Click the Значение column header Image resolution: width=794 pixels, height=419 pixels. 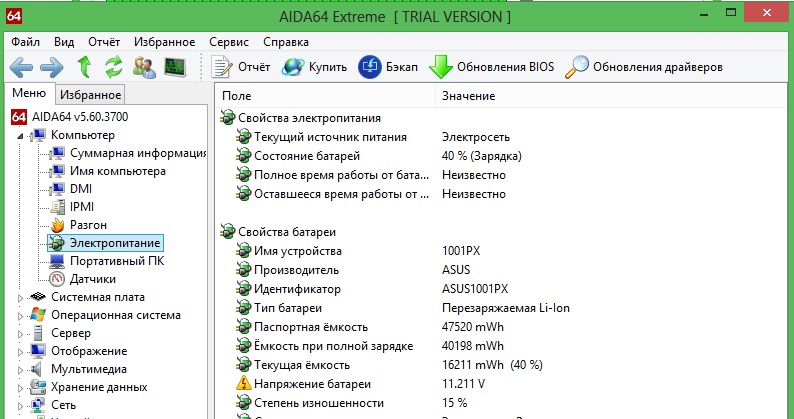pyautogui.click(x=468, y=96)
